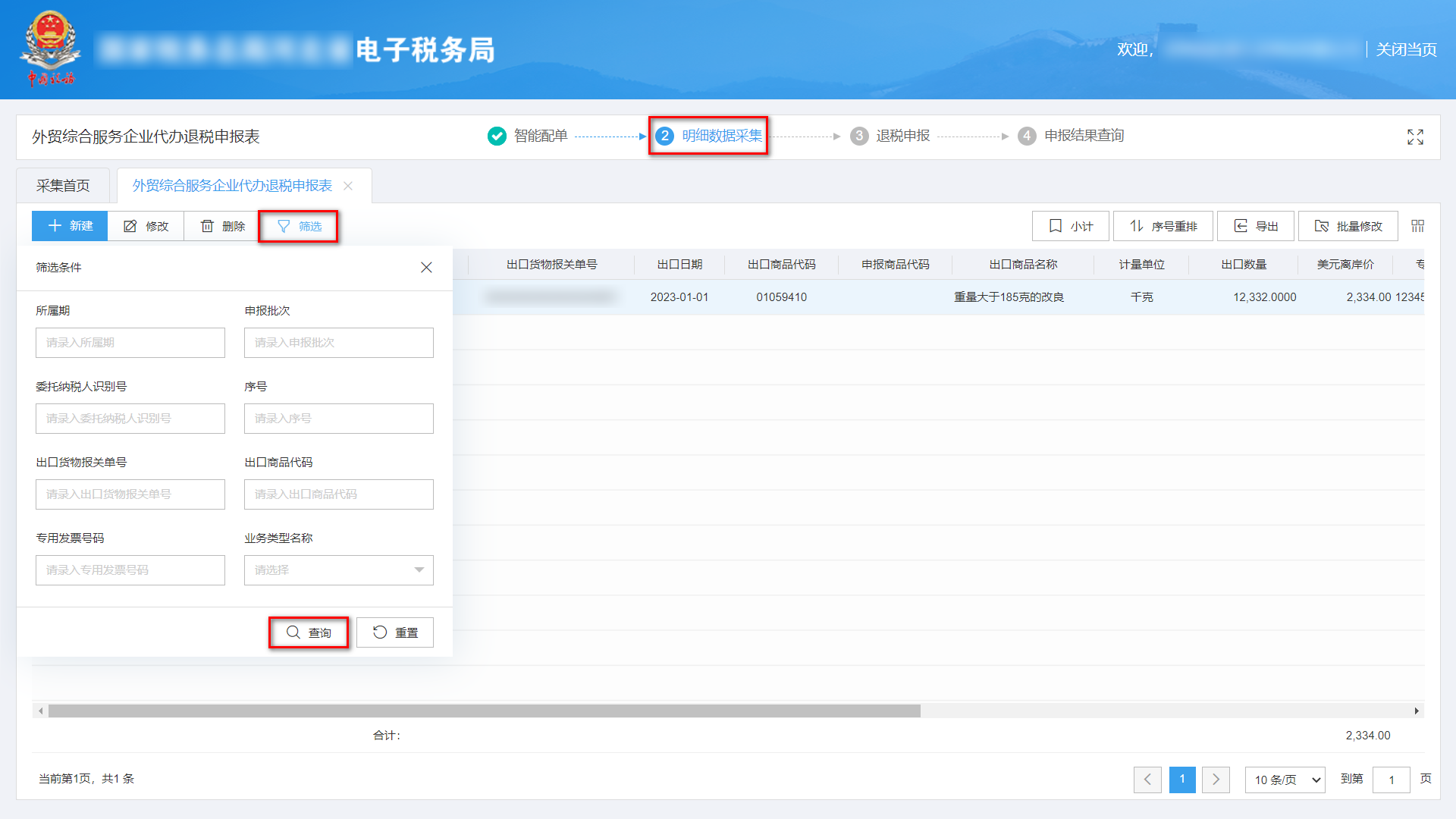Expand the 业务类型名称 dropdown

[339, 570]
